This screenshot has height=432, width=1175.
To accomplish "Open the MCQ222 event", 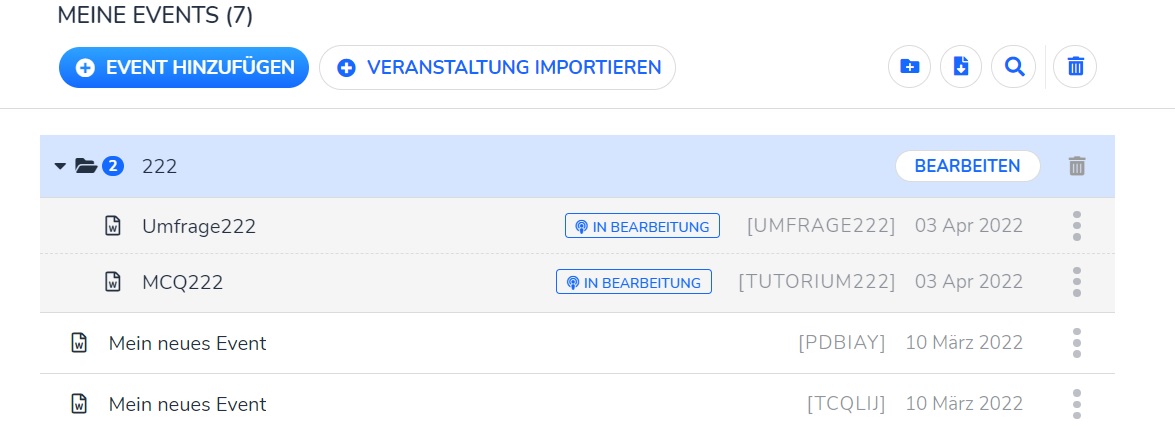I will click(182, 282).
